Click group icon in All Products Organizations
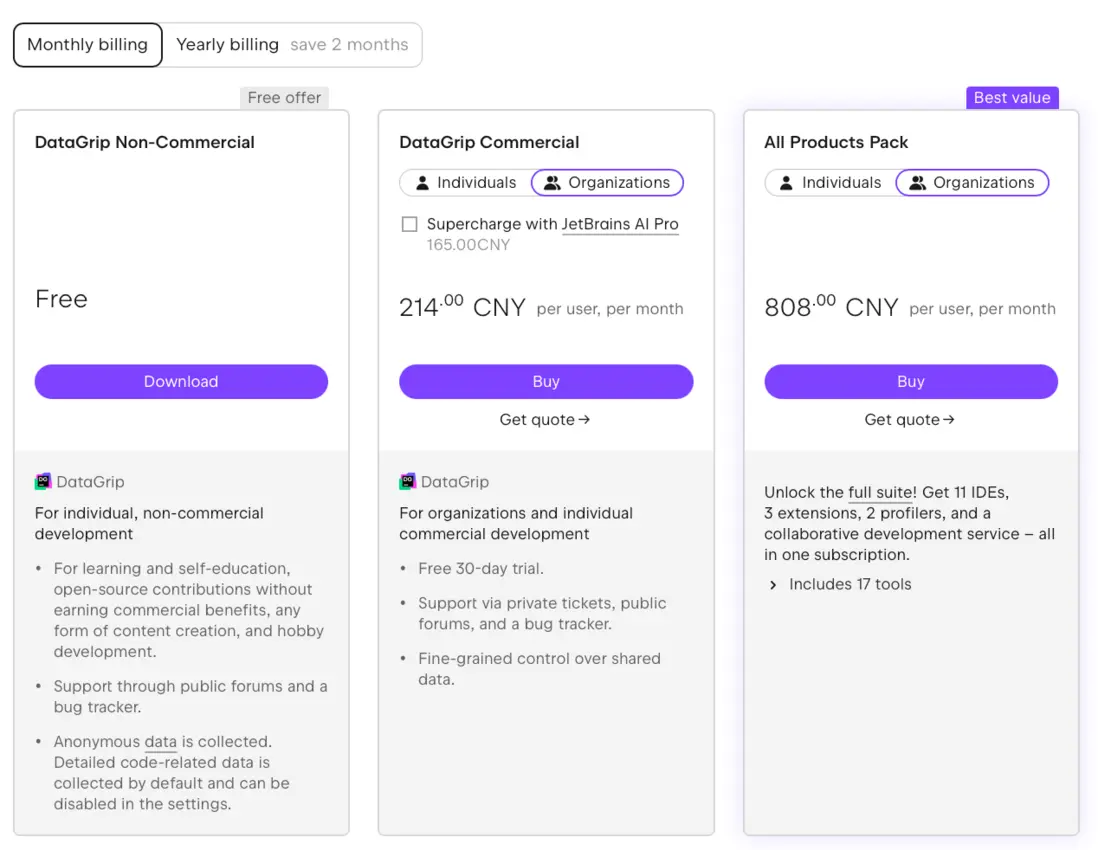This screenshot has height=850, width=1098. (917, 183)
